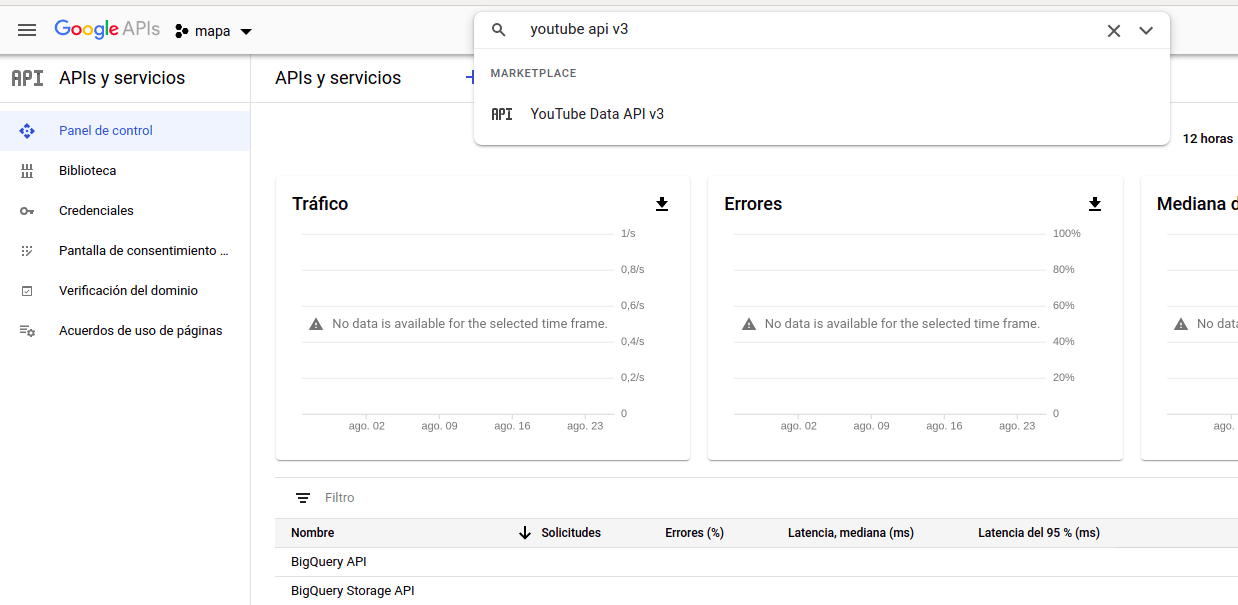This screenshot has width=1238, height=605.
Task: Click the MARKETPLACE section label
Action: 533,73
